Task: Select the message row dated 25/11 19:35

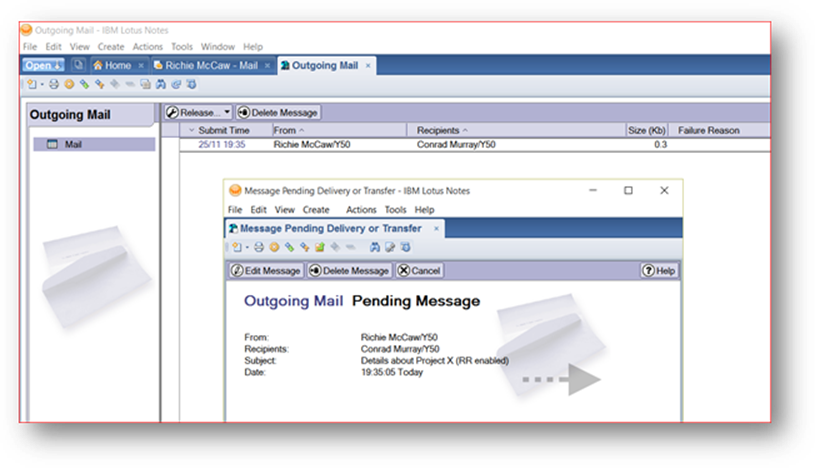Action: [475, 145]
